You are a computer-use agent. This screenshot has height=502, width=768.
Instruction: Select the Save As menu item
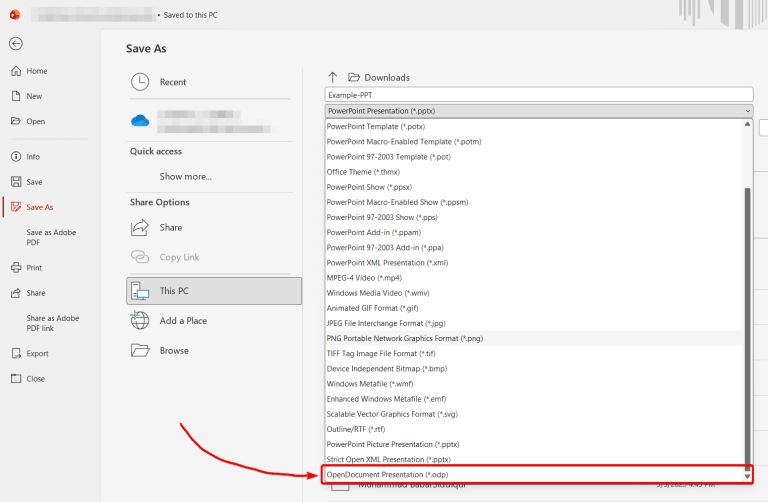click(x=32, y=207)
